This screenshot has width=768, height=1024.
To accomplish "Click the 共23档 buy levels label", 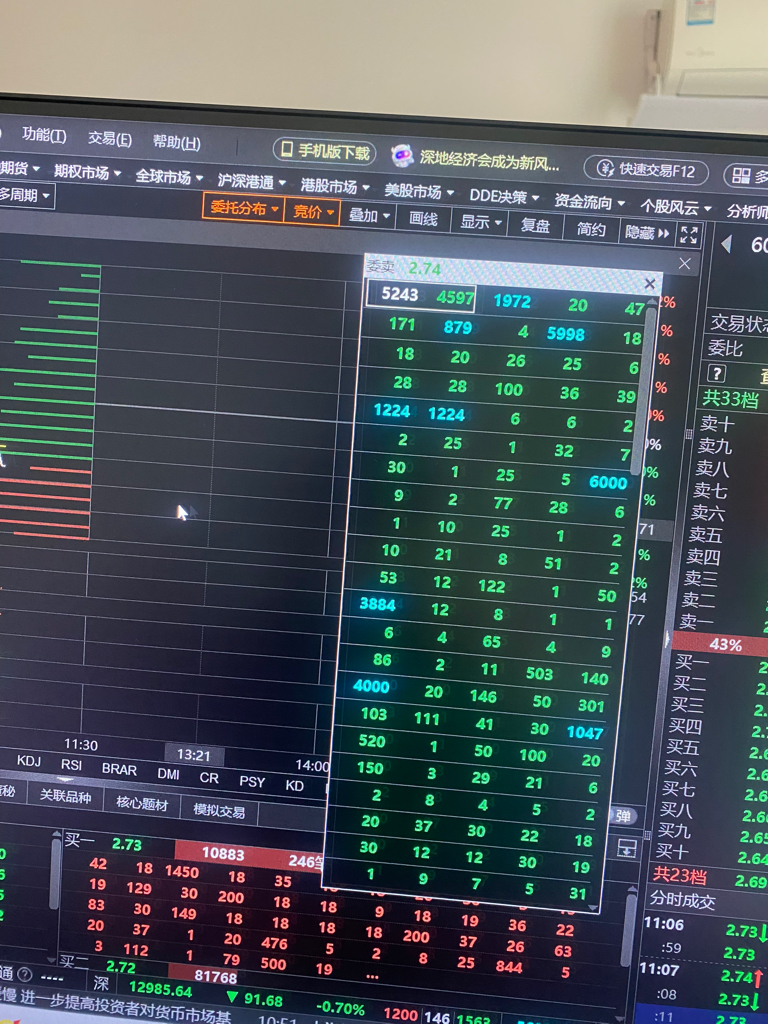I will (679, 876).
